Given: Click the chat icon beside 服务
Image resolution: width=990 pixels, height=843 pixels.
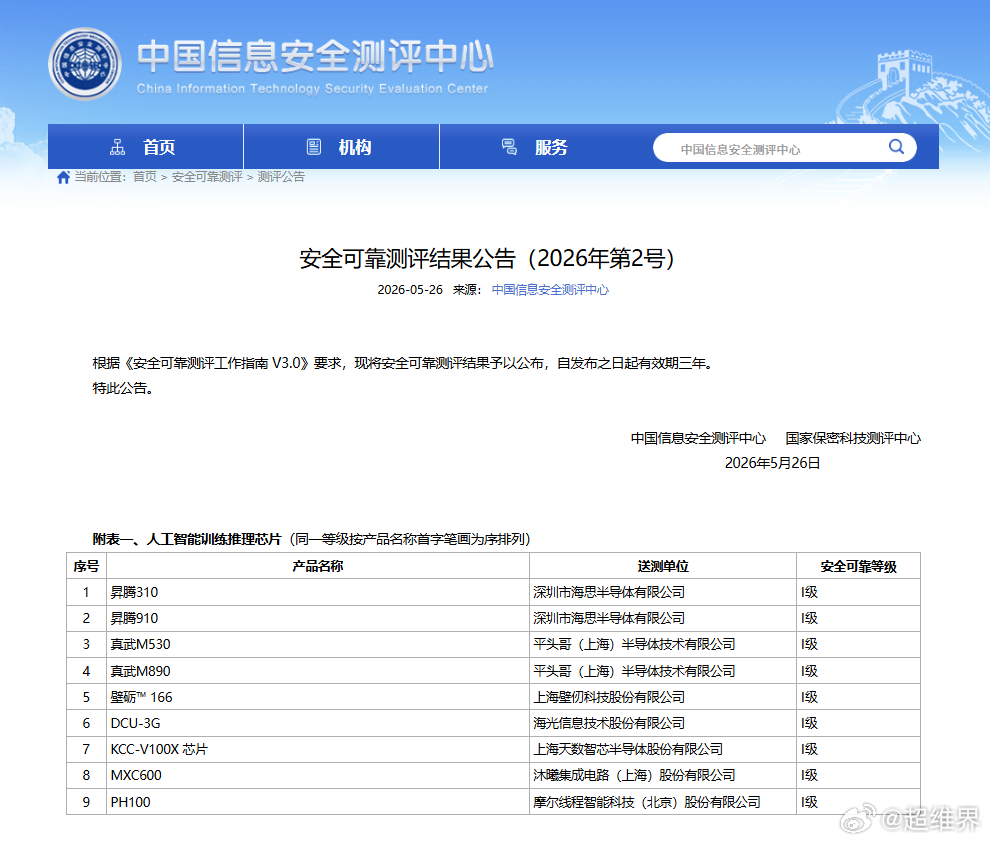Looking at the screenshot, I should tap(510, 147).
